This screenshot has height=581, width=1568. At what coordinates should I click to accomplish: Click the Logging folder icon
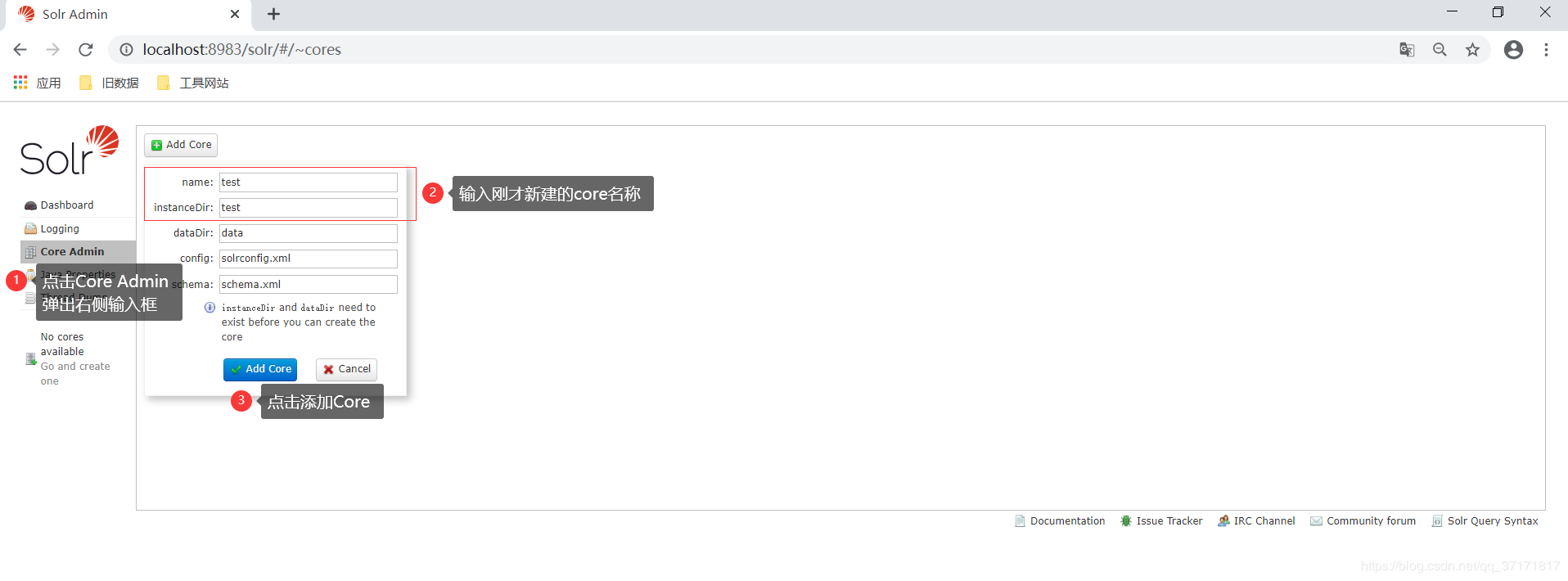pos(30,229)
